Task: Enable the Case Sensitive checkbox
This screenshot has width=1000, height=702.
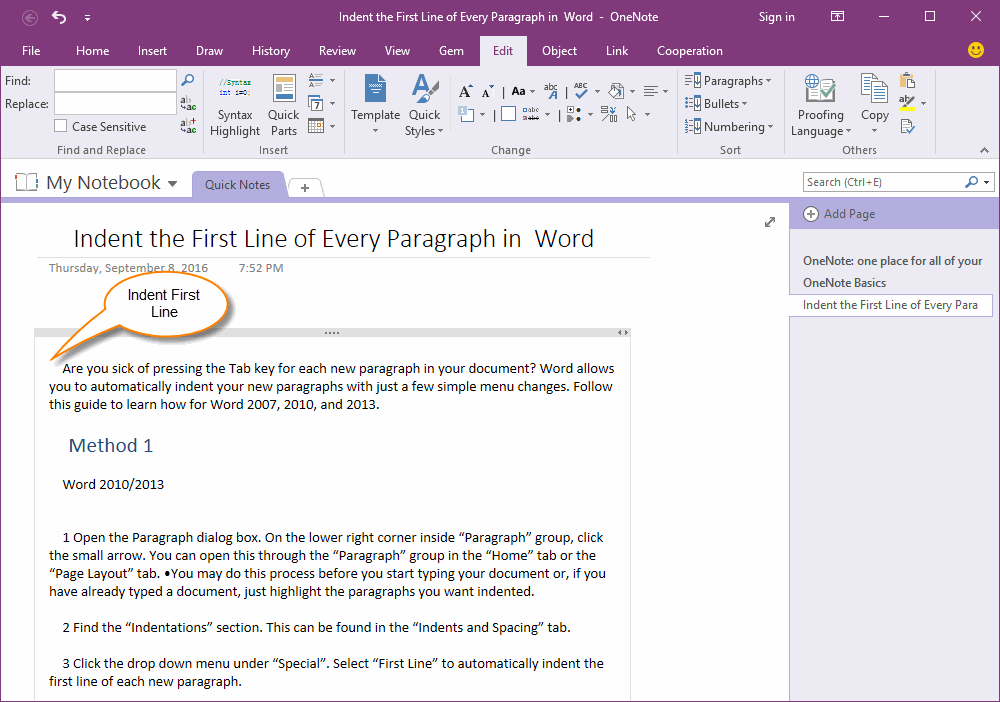Action: (58, 126)
